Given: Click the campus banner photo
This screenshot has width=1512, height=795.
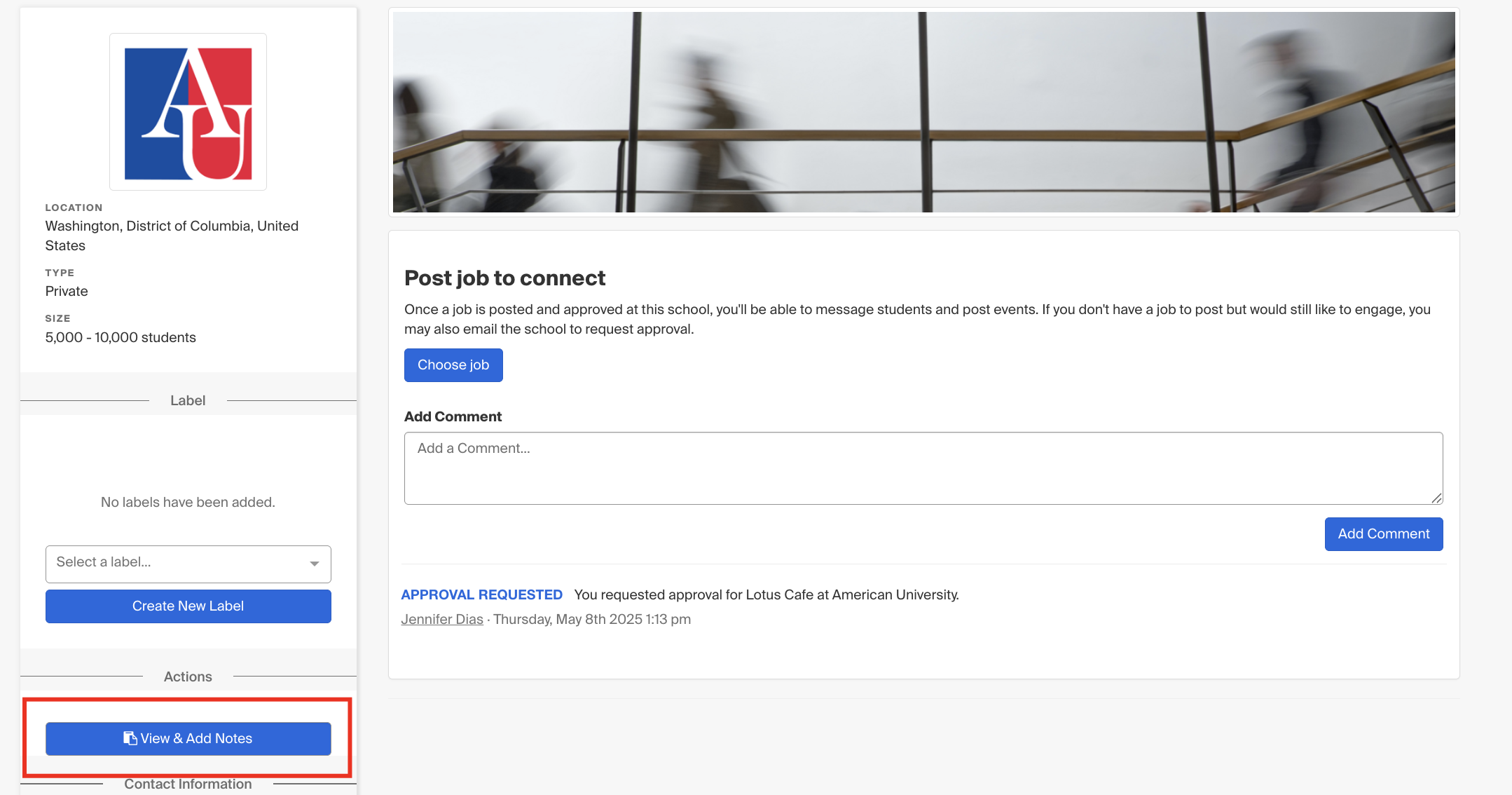Looking at the screenshot, I should [x=923, y=112].
